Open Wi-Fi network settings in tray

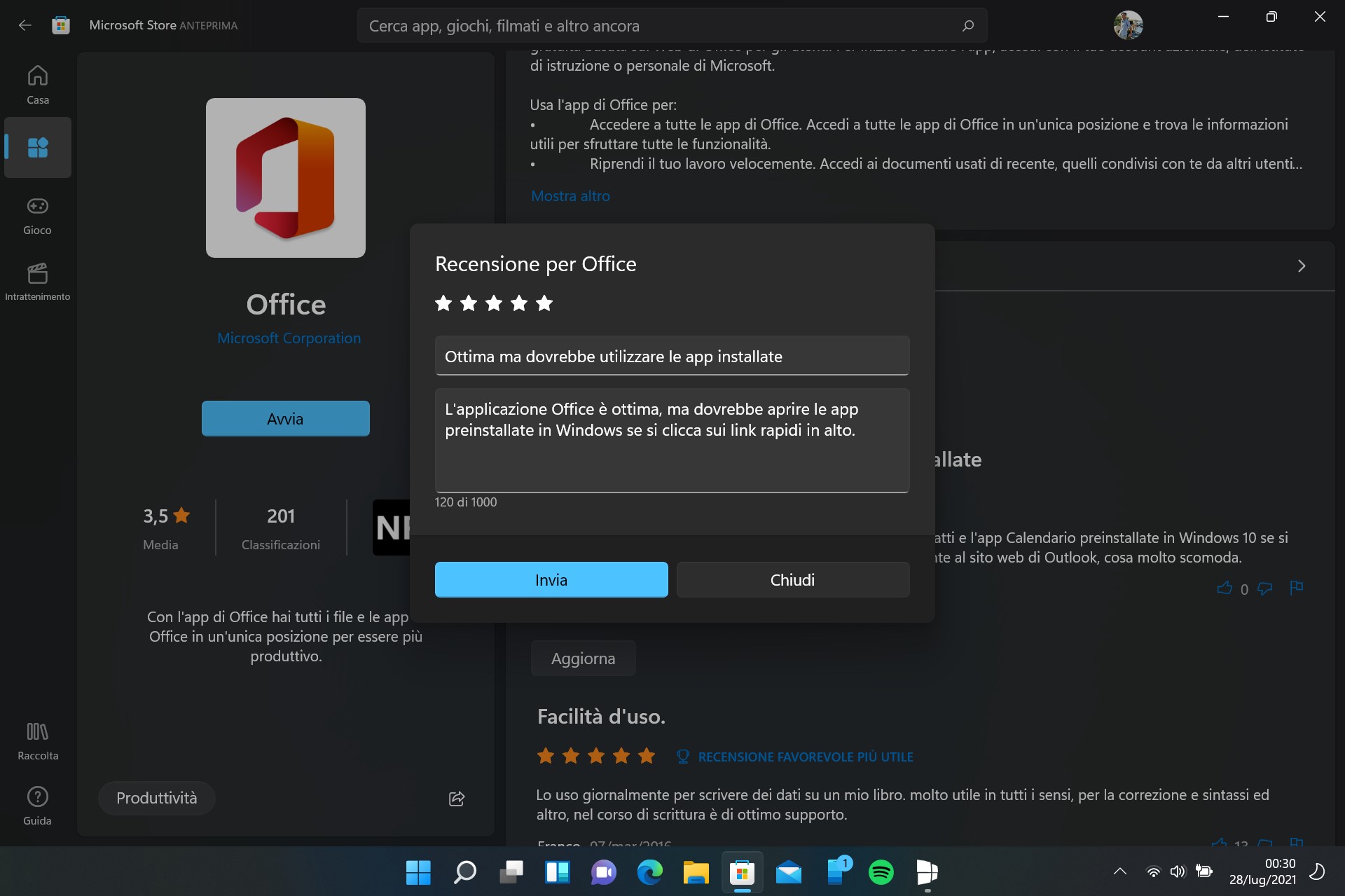1153,871
